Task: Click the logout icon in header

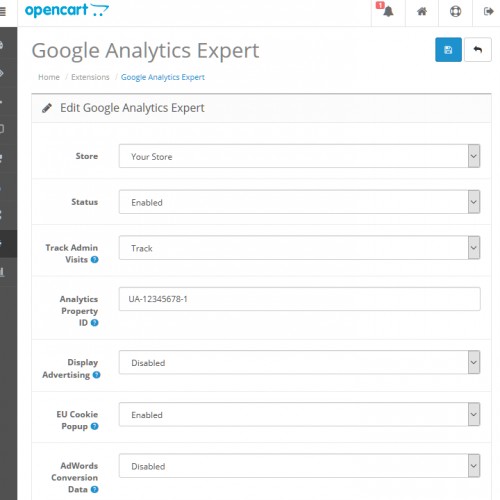Action: pos(489,12)
